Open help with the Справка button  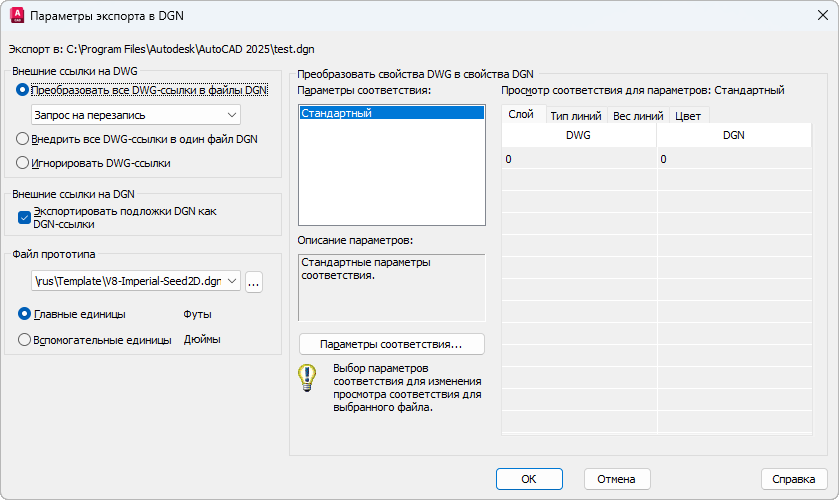[x=793, y=479]
